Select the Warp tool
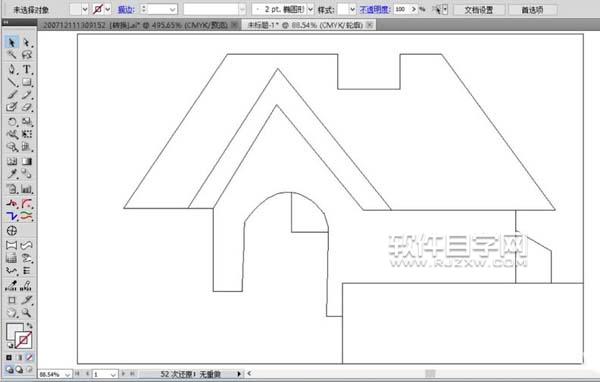Image resolution: width=600 pixels, height=382 pixels. point(12,134)
